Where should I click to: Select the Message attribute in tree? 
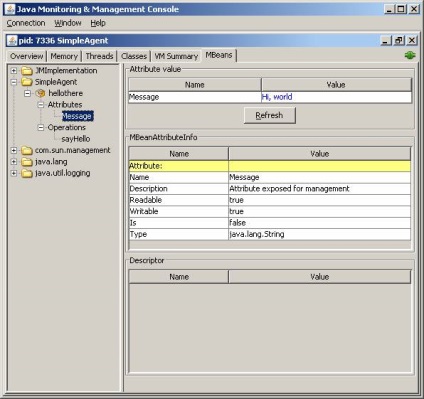pos(77,116)
